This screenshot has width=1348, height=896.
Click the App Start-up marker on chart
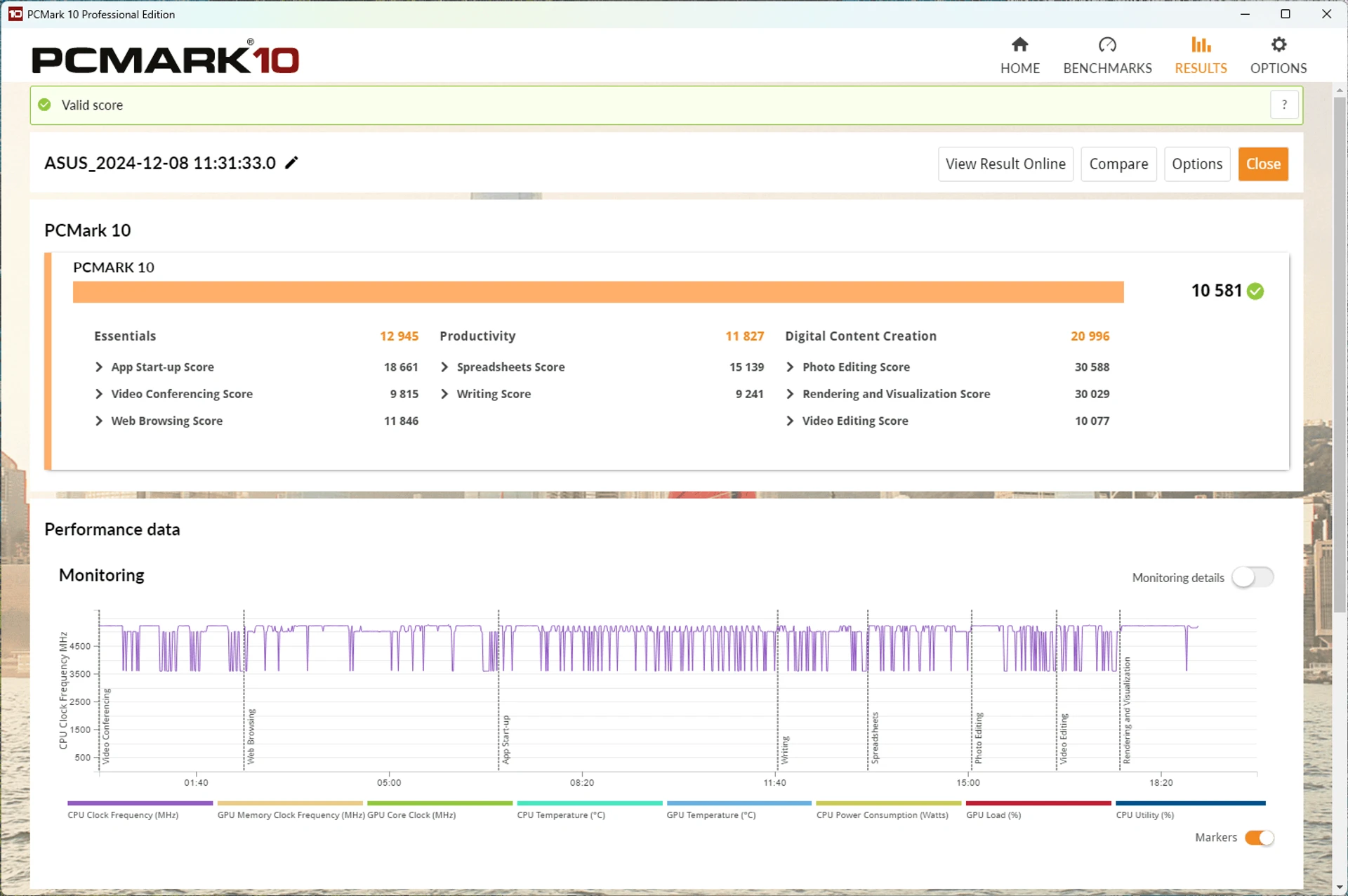505,739
